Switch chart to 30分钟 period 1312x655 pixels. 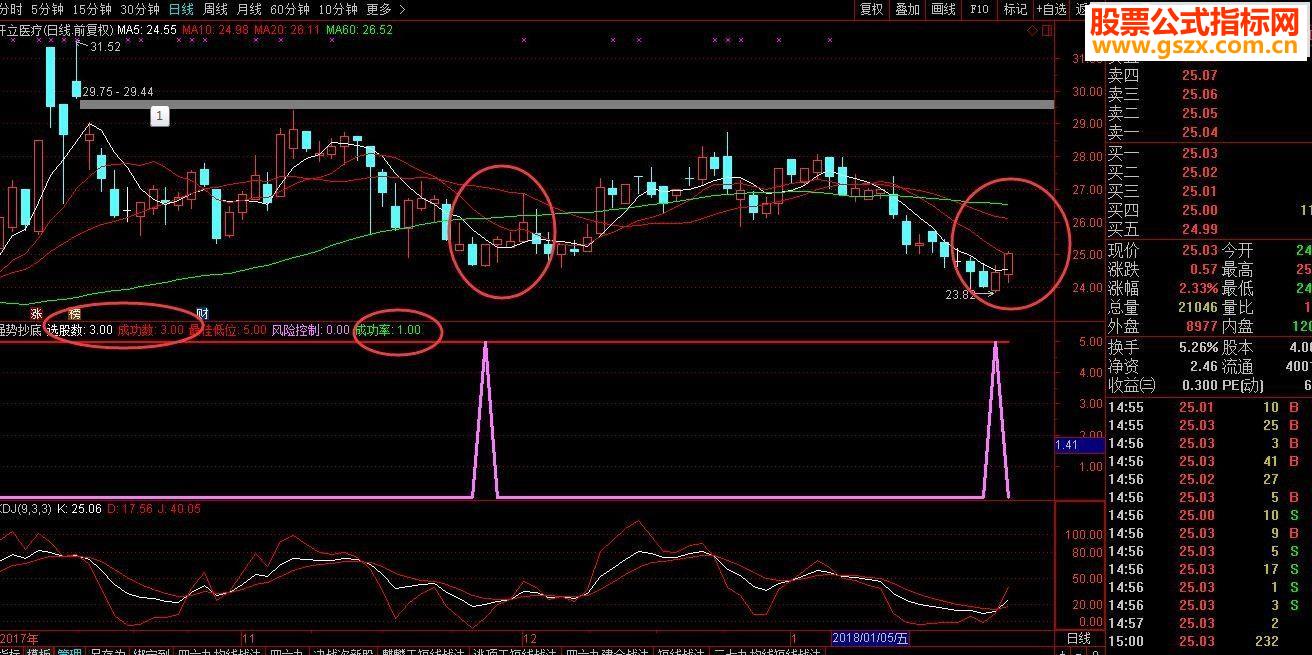[x=140, y=9]
